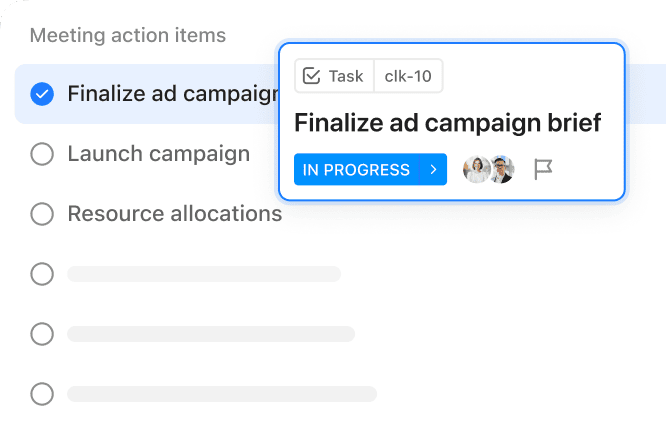Screen dimensions: 666x423
Task: Check the fourth placeholder item circle
Action: 42,274
